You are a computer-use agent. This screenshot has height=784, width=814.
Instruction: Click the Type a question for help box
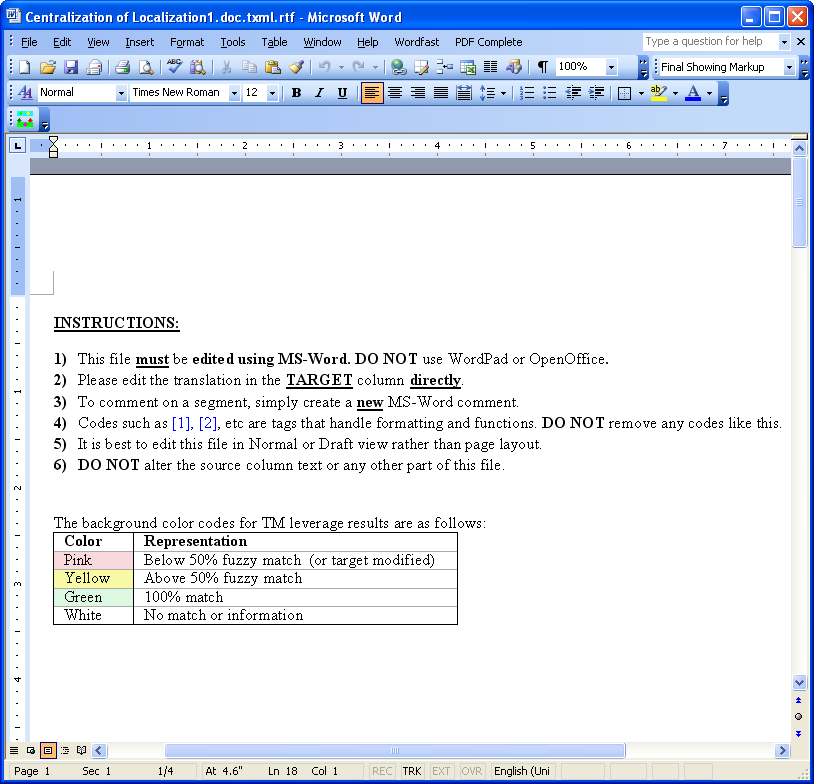709,42
